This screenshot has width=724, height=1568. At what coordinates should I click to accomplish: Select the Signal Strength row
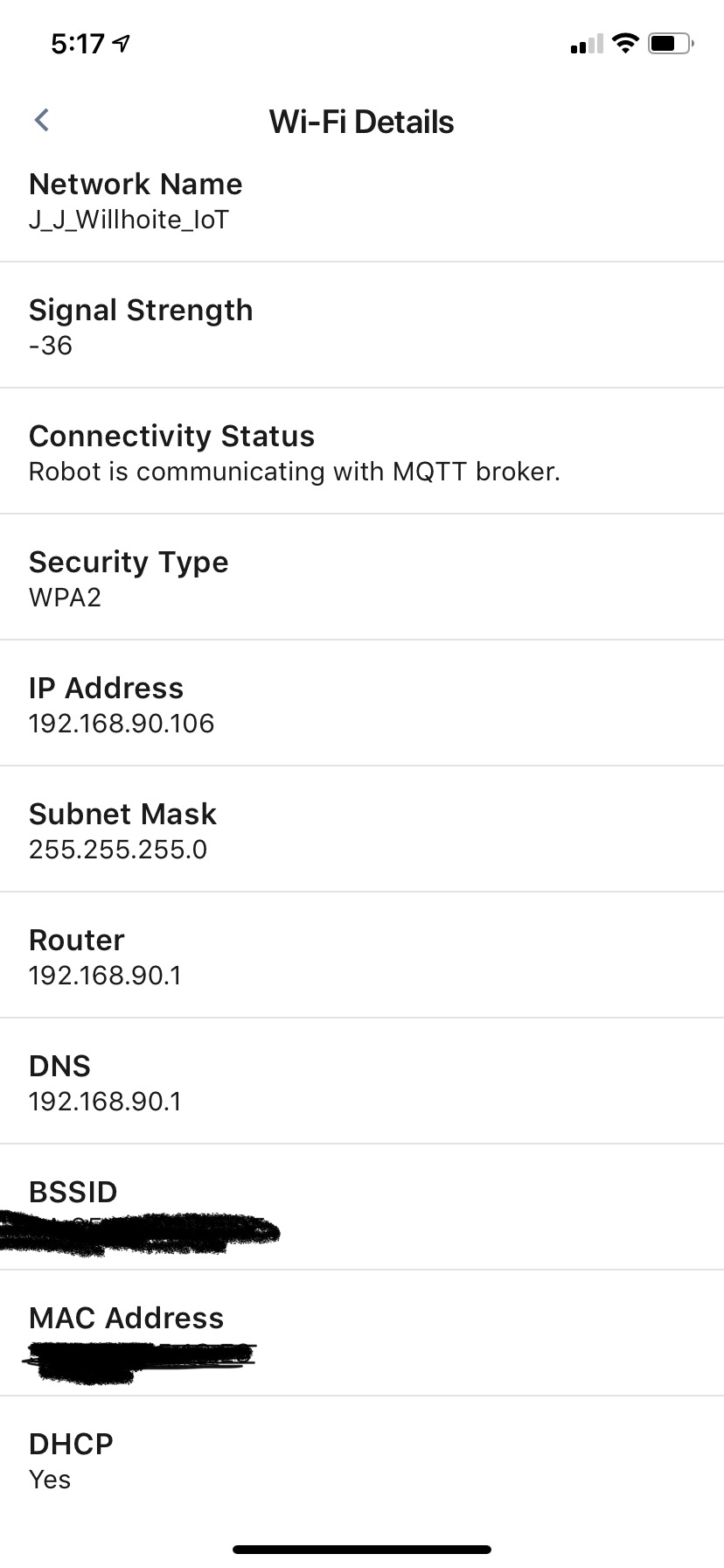[362, 326]
